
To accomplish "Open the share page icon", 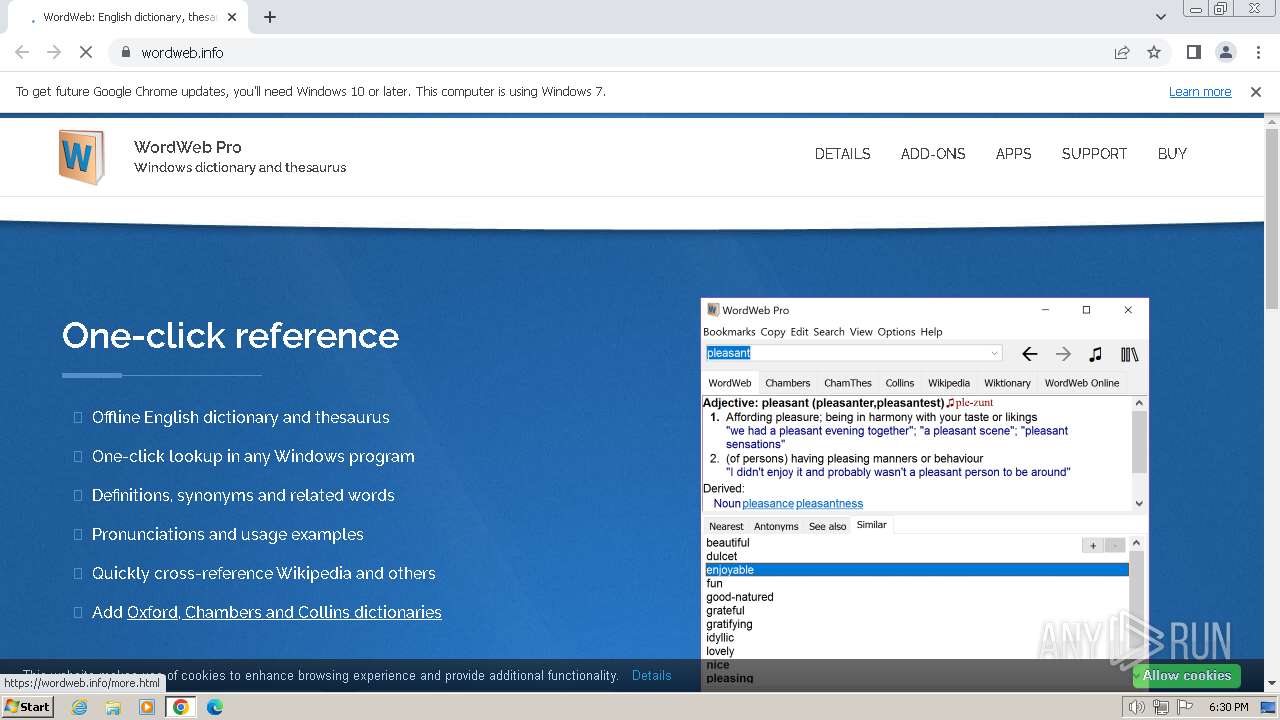I will pyautogui.click(x=1122, y=52).
